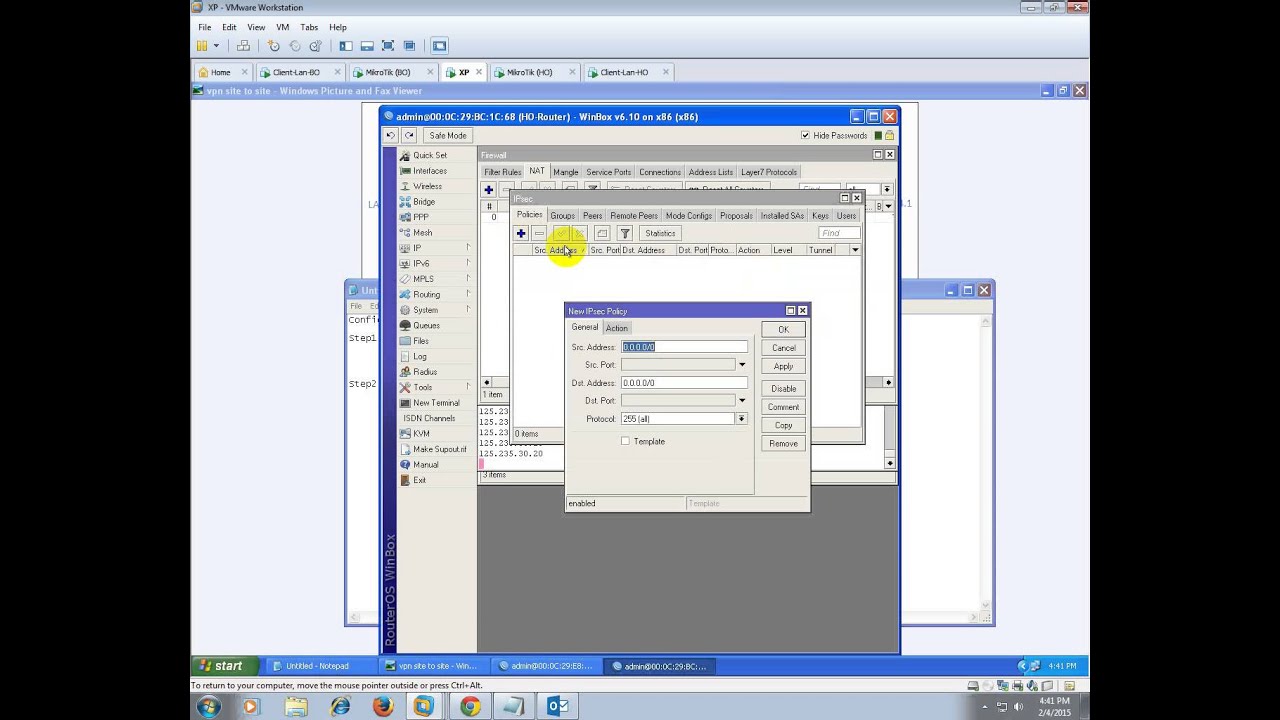This screenshot has height=720, width=1280.
Task: Click the Statistics button in IPsec
Action: 659,233
